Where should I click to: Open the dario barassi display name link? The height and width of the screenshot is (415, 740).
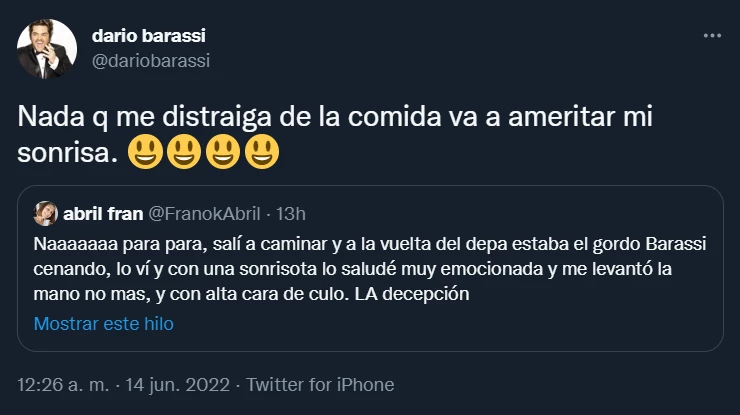point(148,36)
